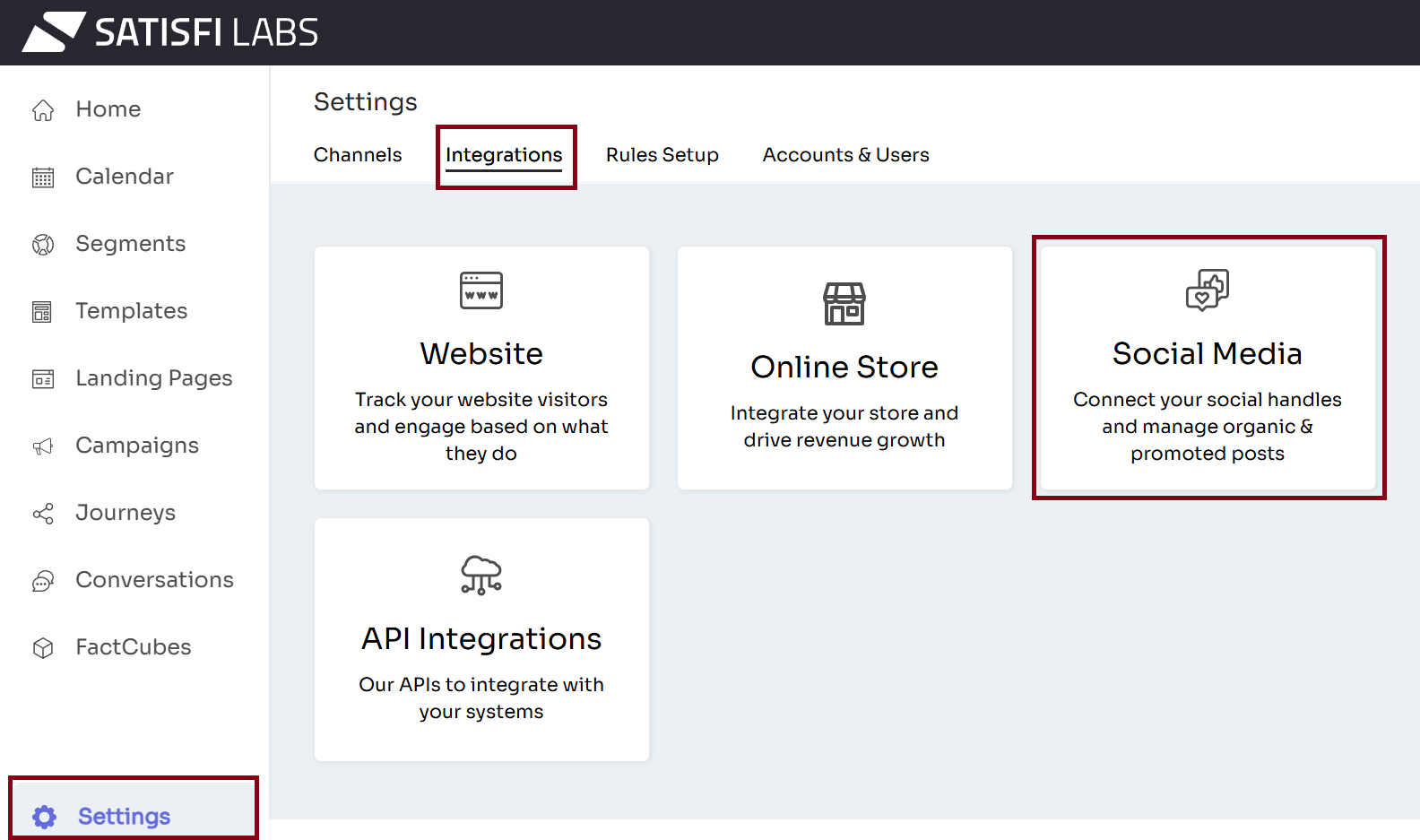The height and width of the screenshot is (840, 1420).
Task: Go to Accounts & Users tab
Action: pos(845,155)
